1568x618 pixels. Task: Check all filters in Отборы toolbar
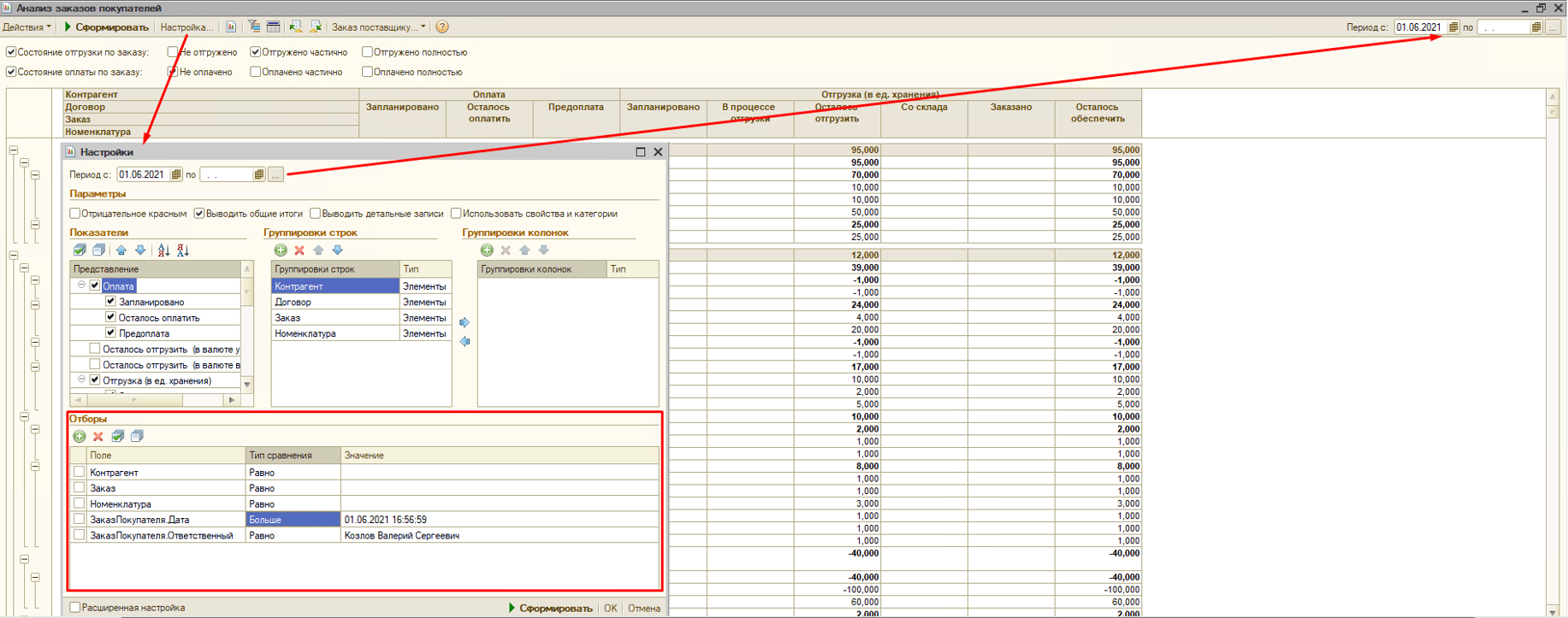click(118, 437)
